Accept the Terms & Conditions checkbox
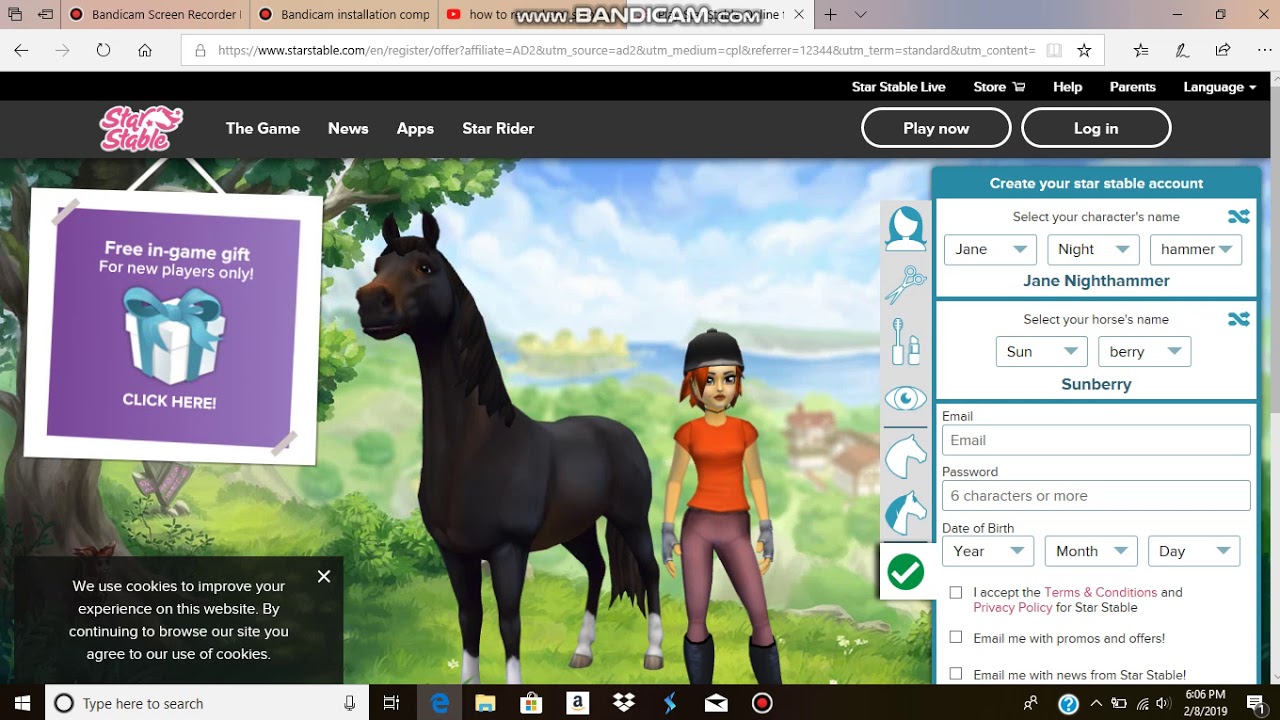 click(x=956, y=592)
